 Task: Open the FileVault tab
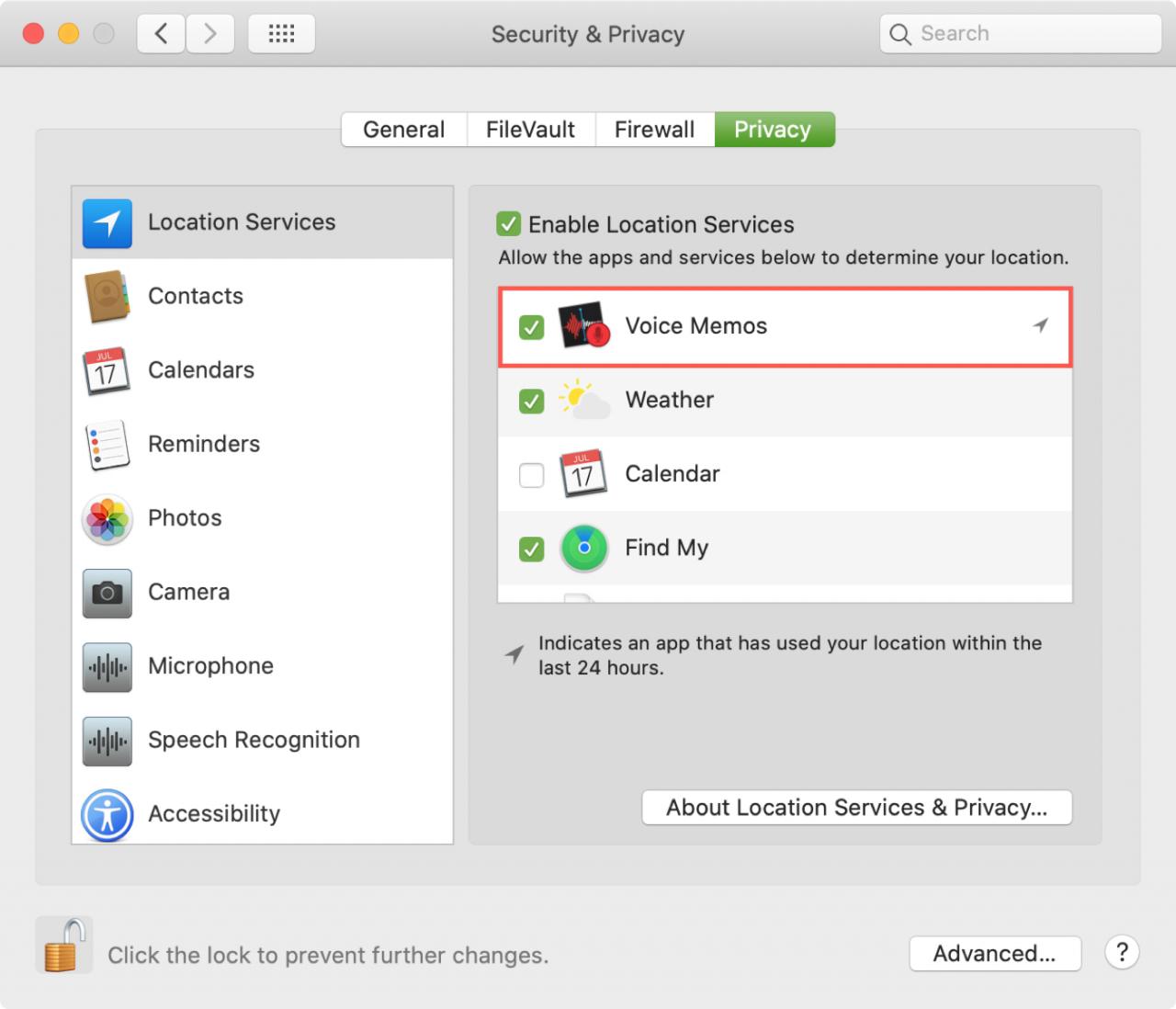(531, 130)
